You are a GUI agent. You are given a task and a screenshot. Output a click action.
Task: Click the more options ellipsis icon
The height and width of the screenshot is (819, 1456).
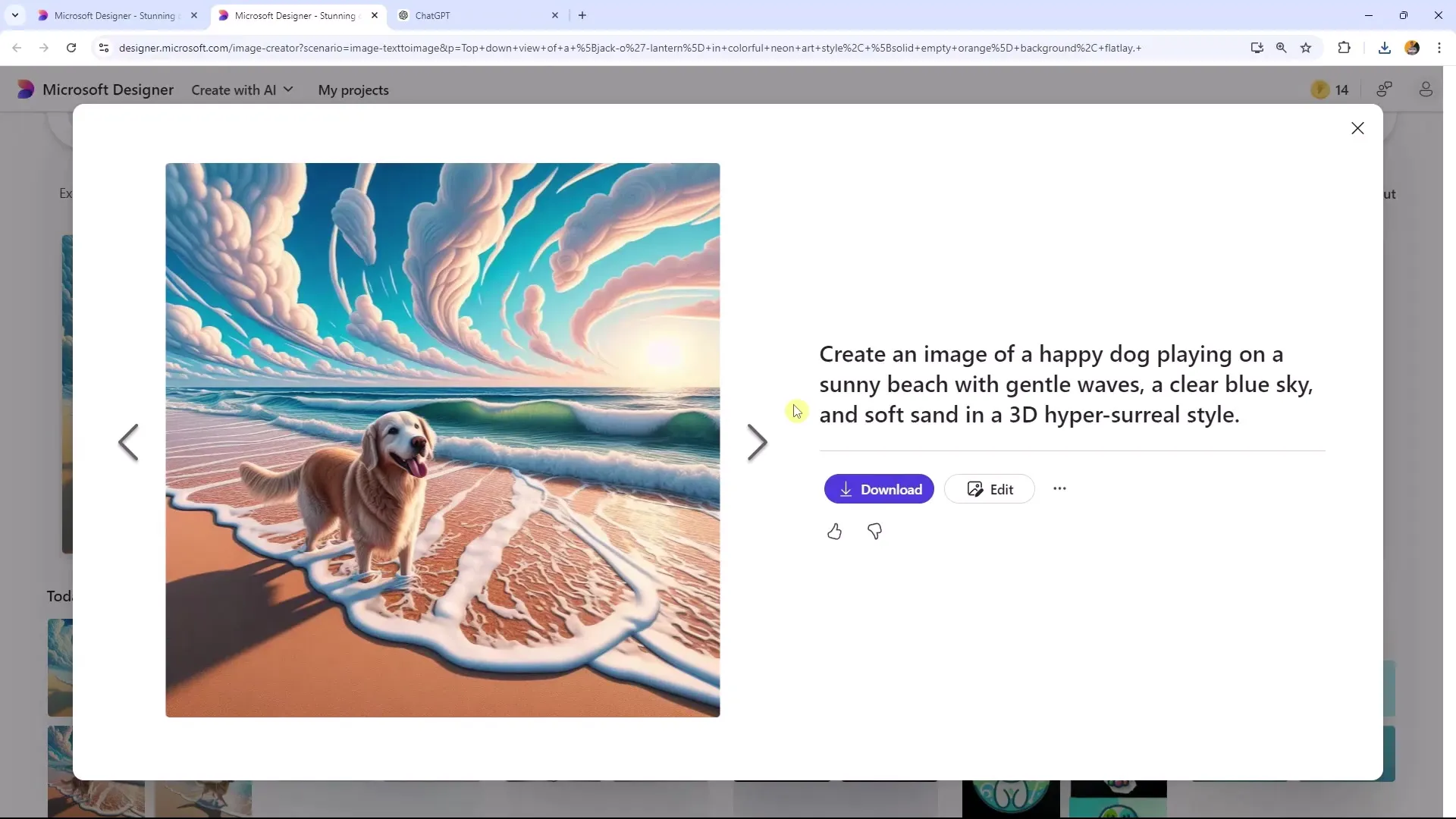pyautogui.click(x=1060, y=489)
